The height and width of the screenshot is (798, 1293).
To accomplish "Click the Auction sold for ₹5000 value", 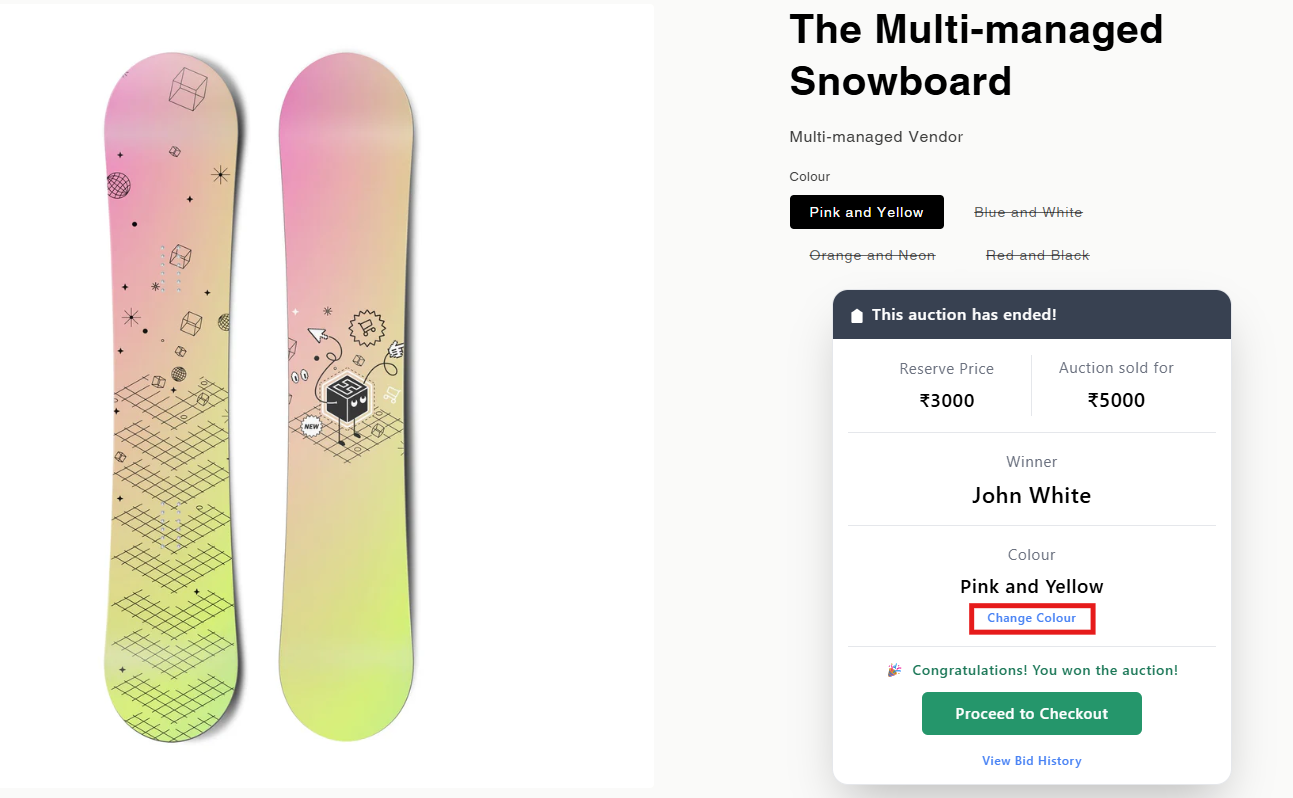I will pos(1116,401).
